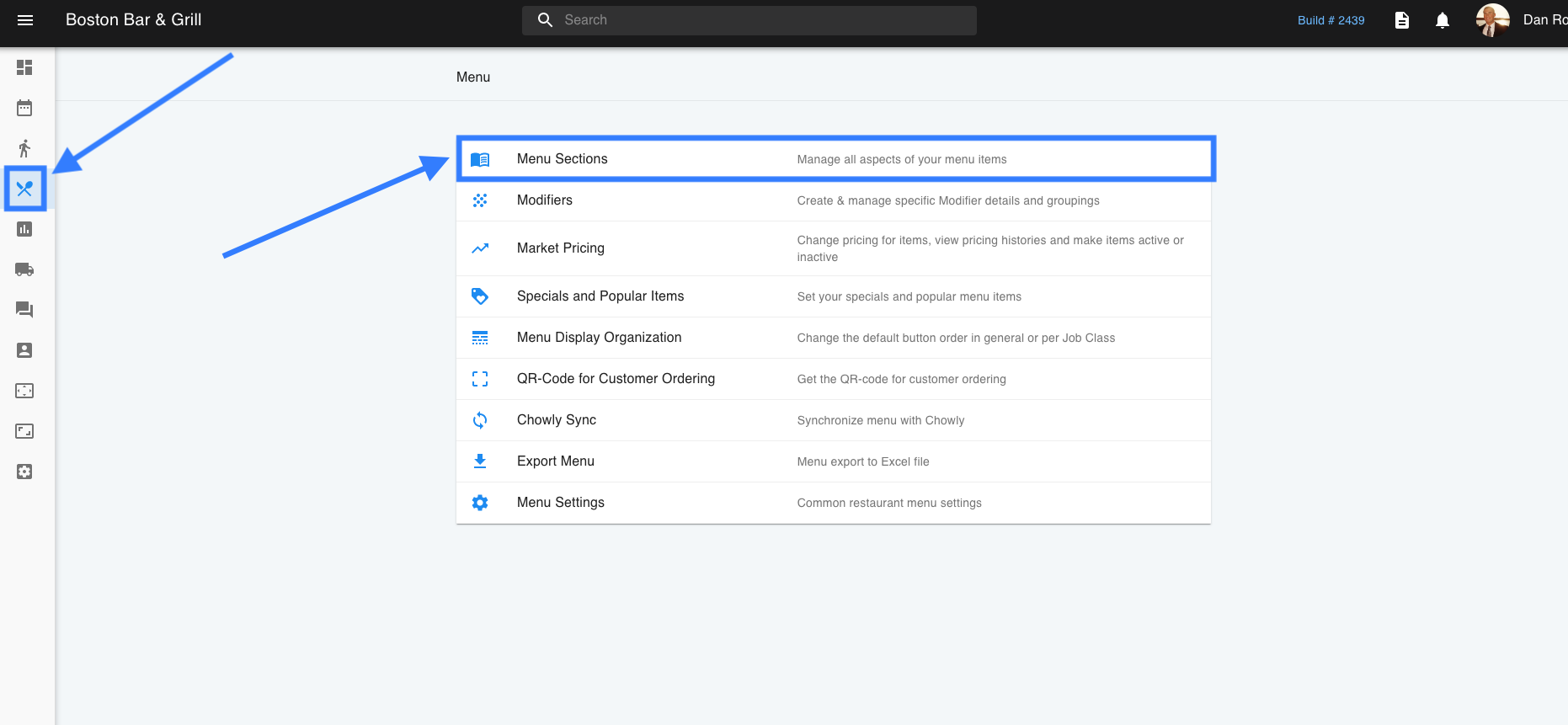1568x725 pixels.
Task: Open Menu Sections
Action: 562,159
